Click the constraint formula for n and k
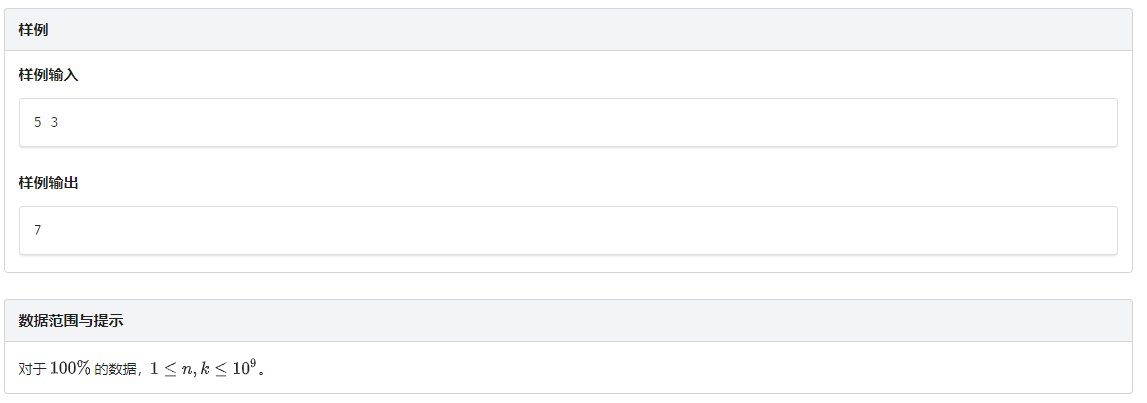 pyautogui.click(x=207, y=368)
